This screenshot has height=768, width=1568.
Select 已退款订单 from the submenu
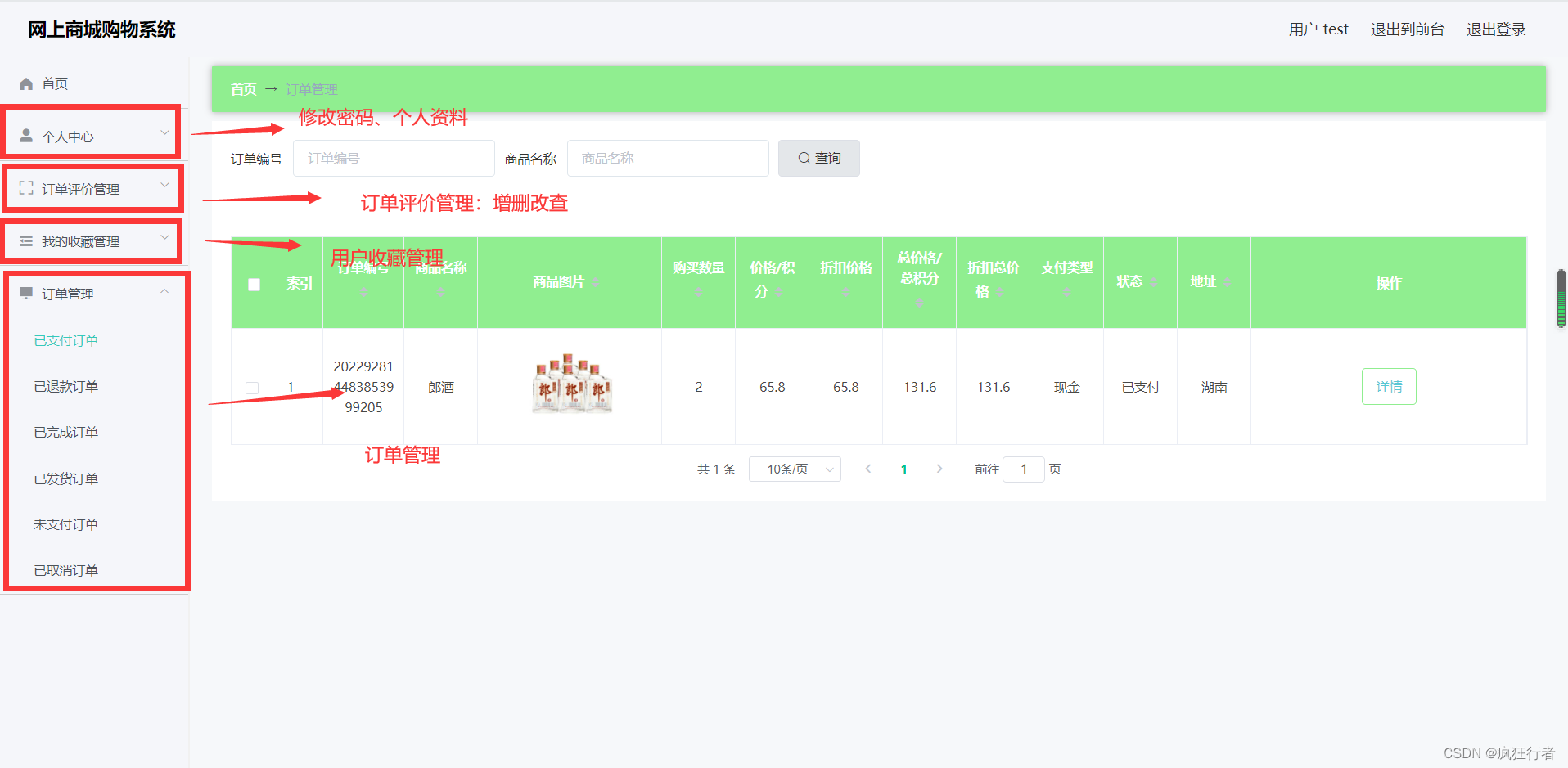pos(65,386)
